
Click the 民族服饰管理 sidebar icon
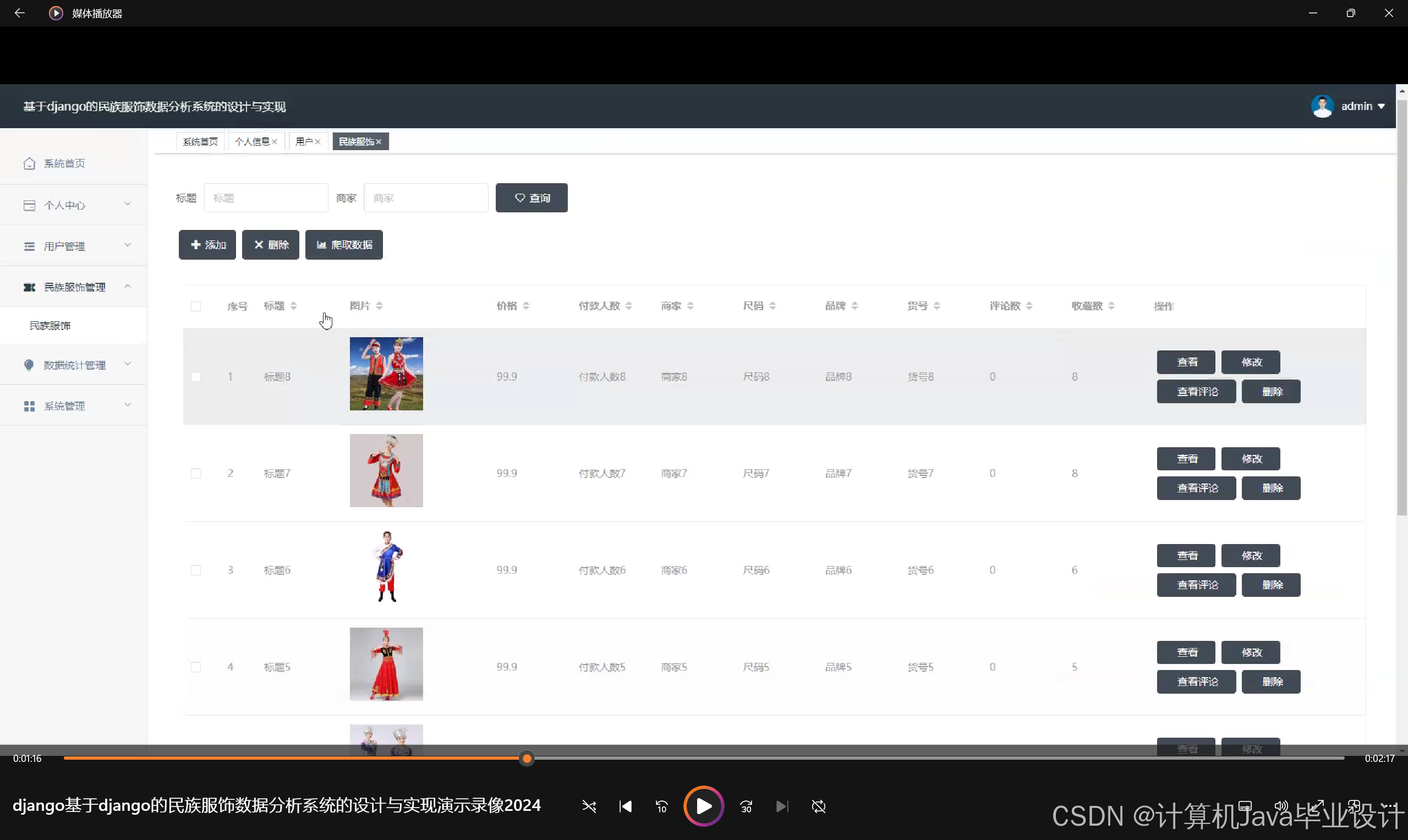tap(30, 287)
